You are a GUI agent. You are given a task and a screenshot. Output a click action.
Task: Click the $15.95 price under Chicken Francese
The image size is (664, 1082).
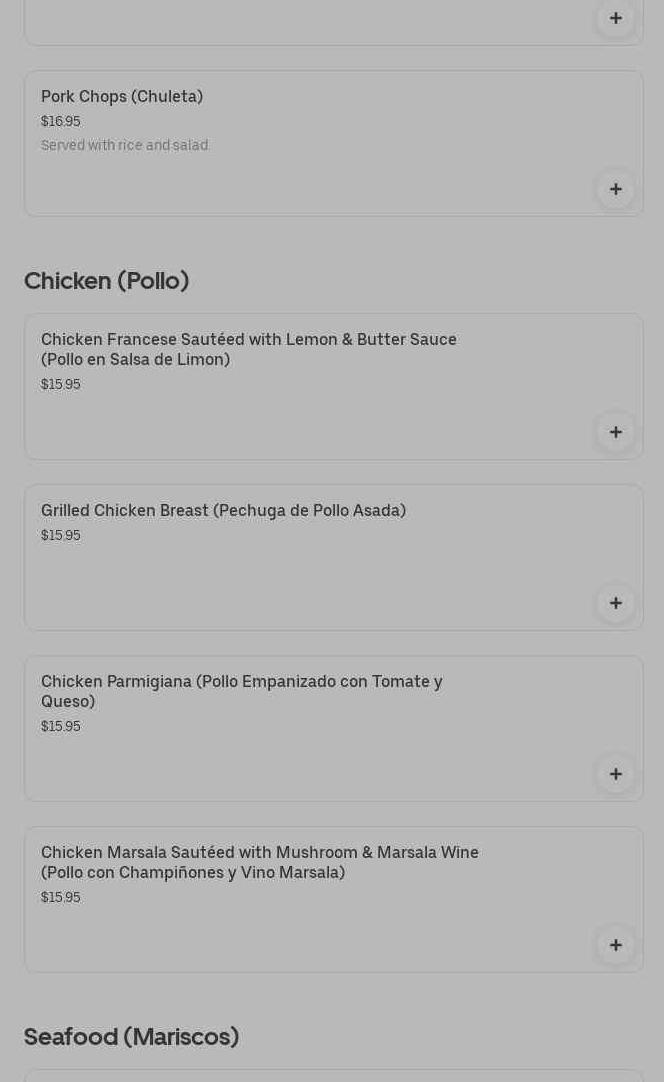pyautogui.click(x=61, y=385)
